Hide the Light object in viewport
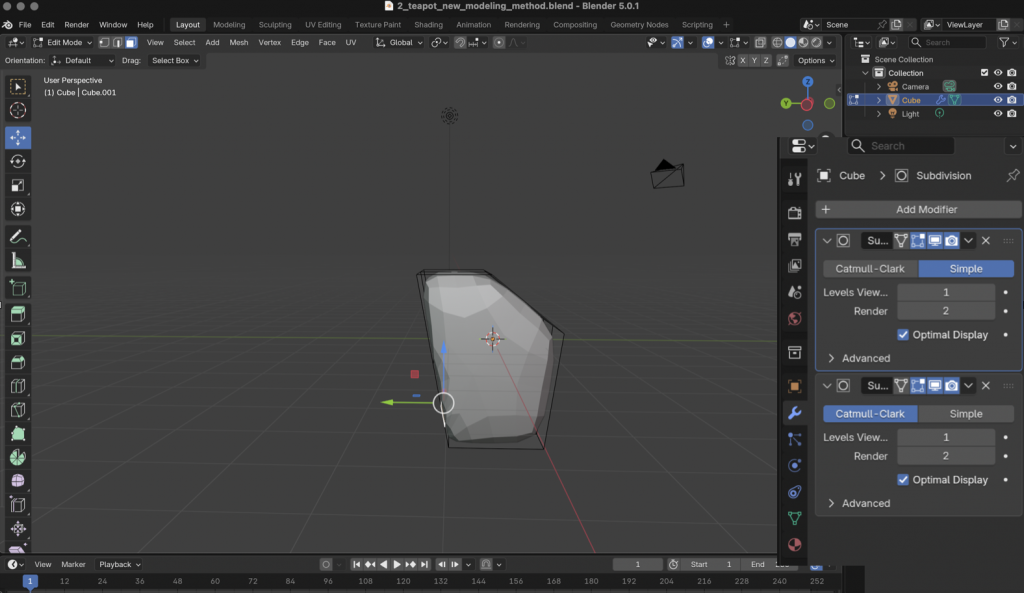Image resolution: width=1024 pixels, height=593 pixels. (997, 114)
